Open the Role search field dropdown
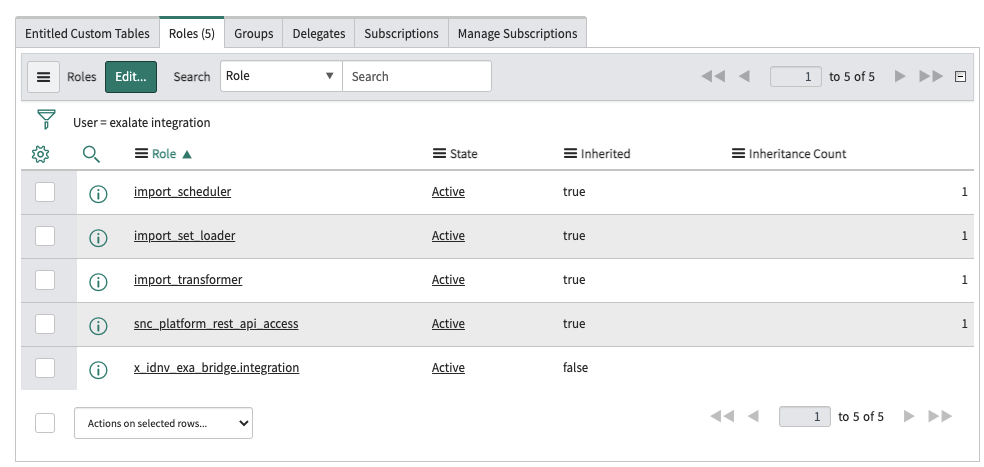 pyautogui.click(x=280, y=76)
